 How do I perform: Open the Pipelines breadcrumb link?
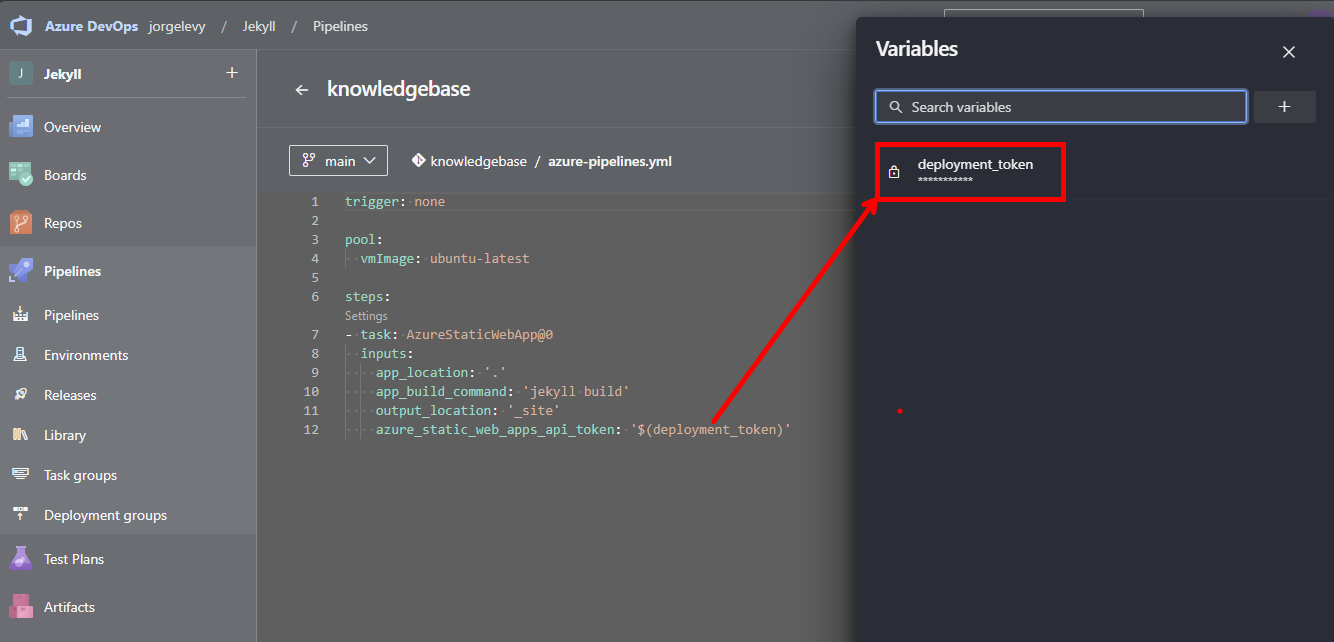[x=340, y=26]
